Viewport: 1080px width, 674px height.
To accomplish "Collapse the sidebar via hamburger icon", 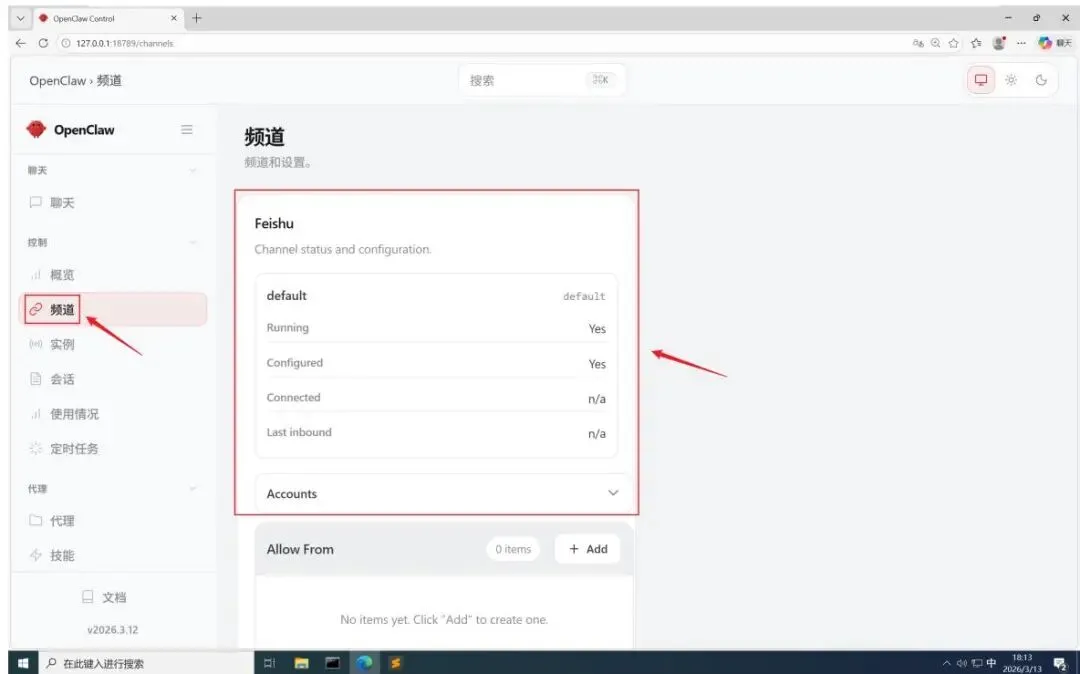I will coord(187,129).
